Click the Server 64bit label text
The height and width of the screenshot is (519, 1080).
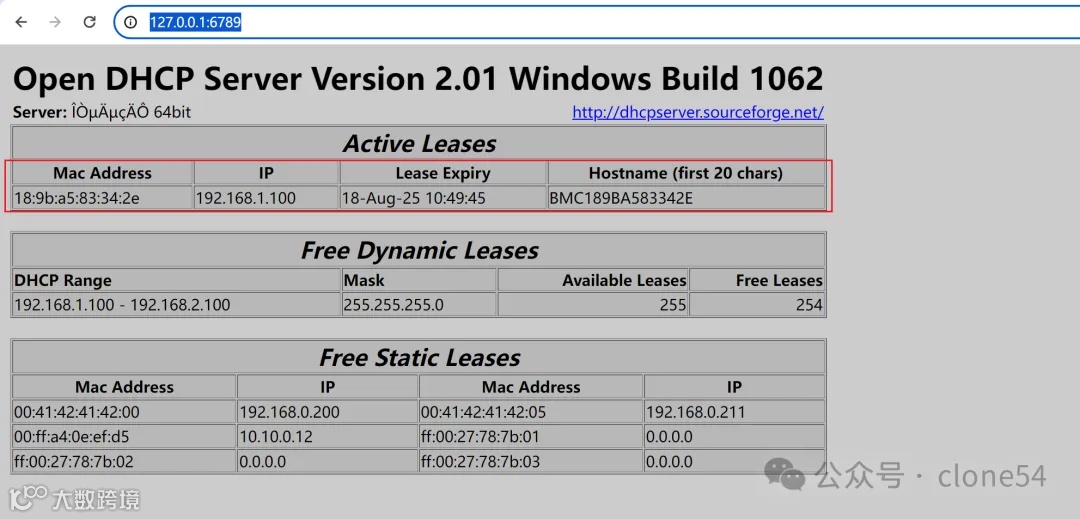pos(102,112)
